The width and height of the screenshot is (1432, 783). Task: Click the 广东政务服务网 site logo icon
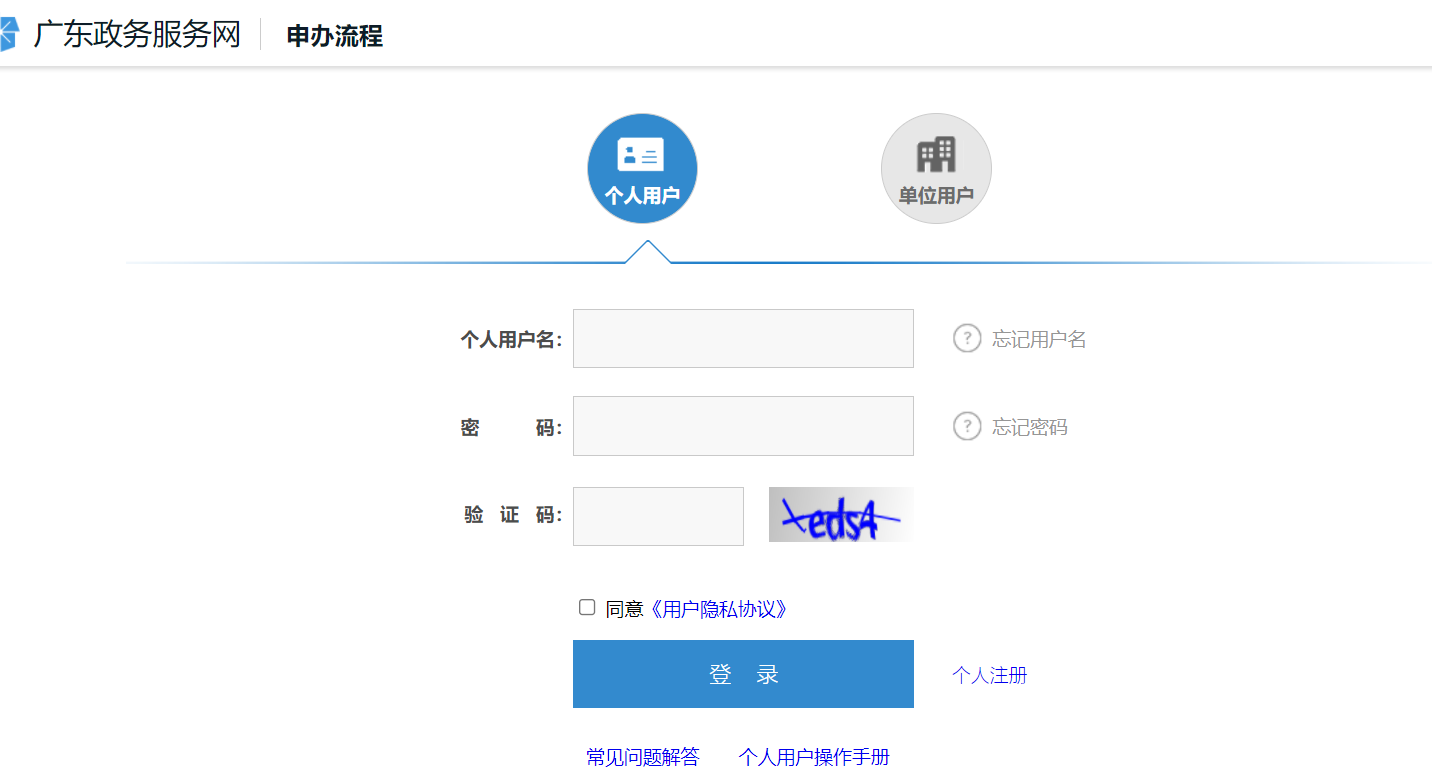(9, 35)
